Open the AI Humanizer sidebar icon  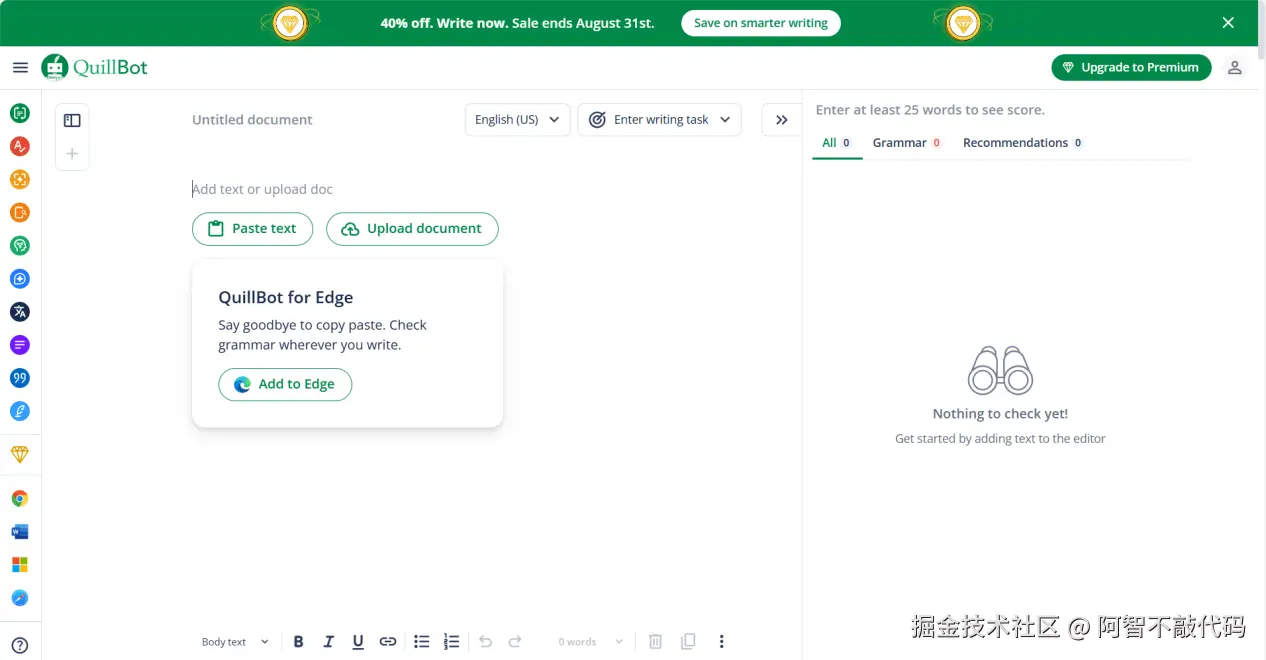20,245
